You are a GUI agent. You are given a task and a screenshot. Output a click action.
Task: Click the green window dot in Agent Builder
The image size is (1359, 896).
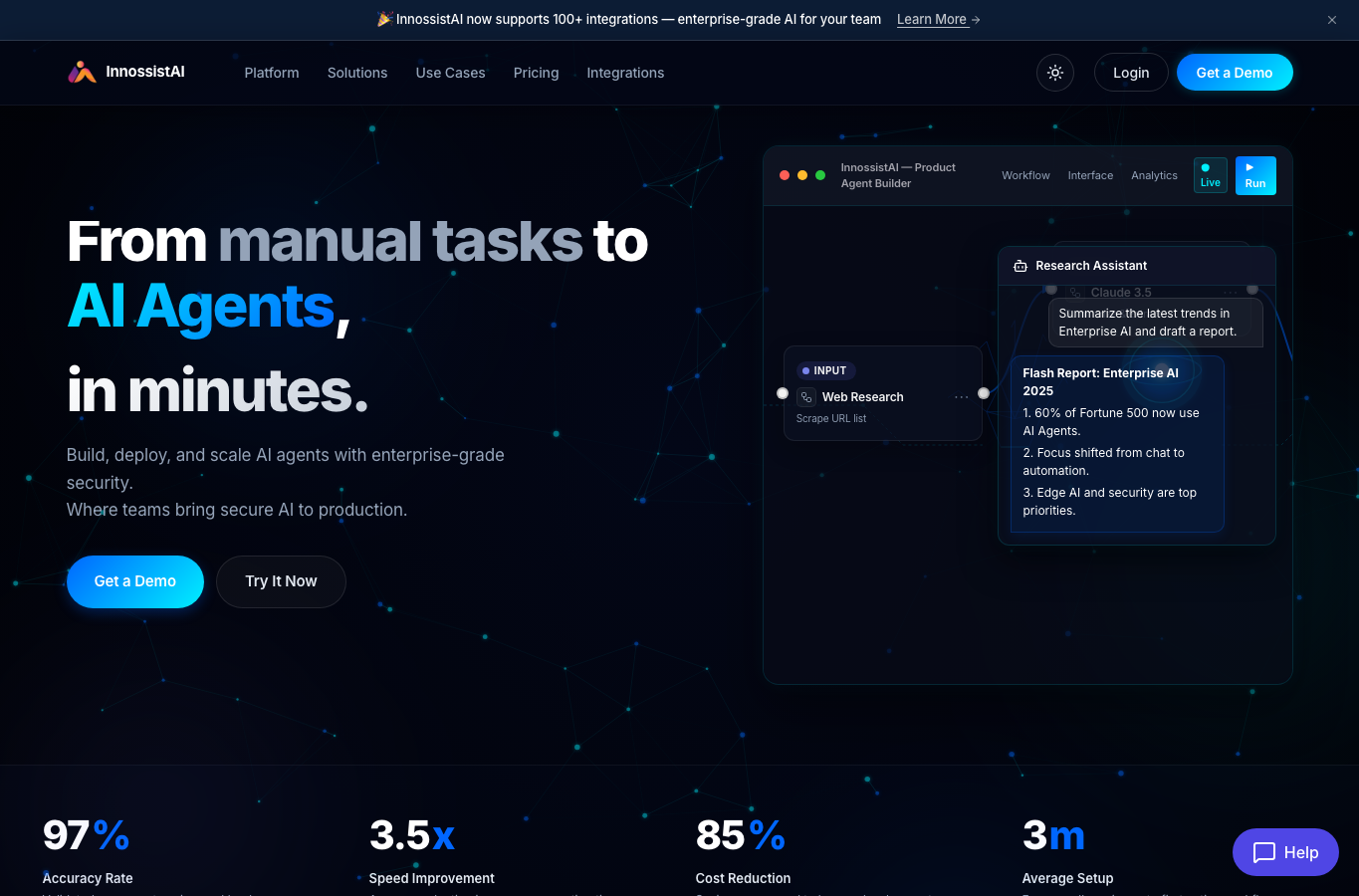pyautogui.click(x=820, y=175)
